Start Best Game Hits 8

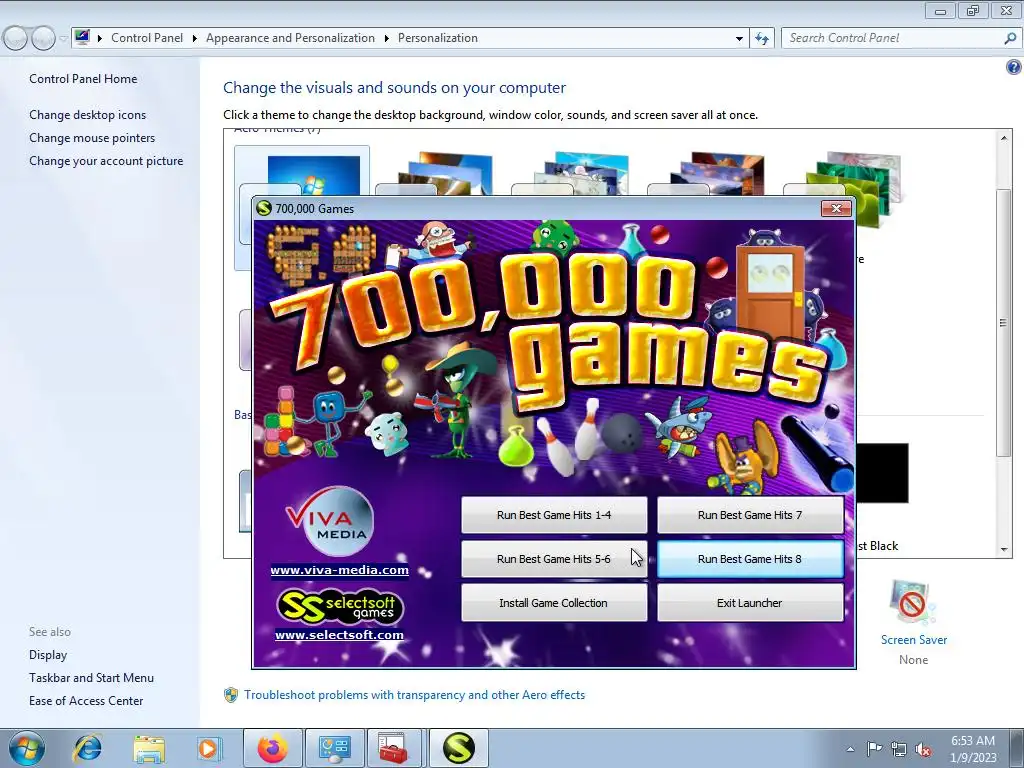[x=750, y=559]
